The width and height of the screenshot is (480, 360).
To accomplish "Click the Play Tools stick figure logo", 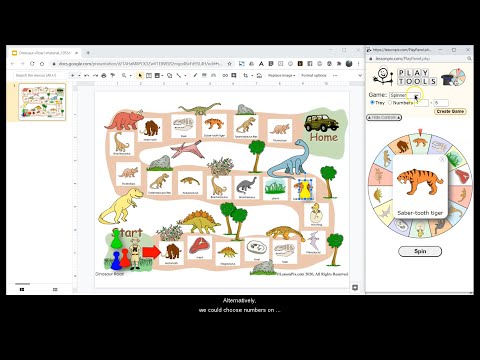I will tap(383, 77).
